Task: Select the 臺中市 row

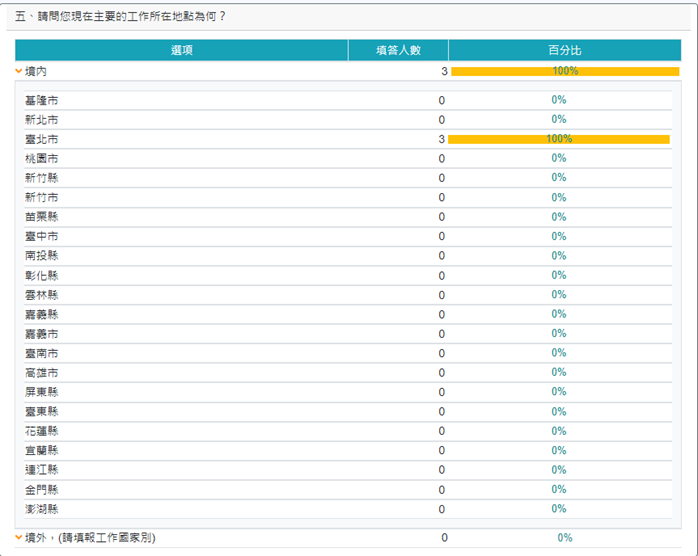Action: click(42, 236)
